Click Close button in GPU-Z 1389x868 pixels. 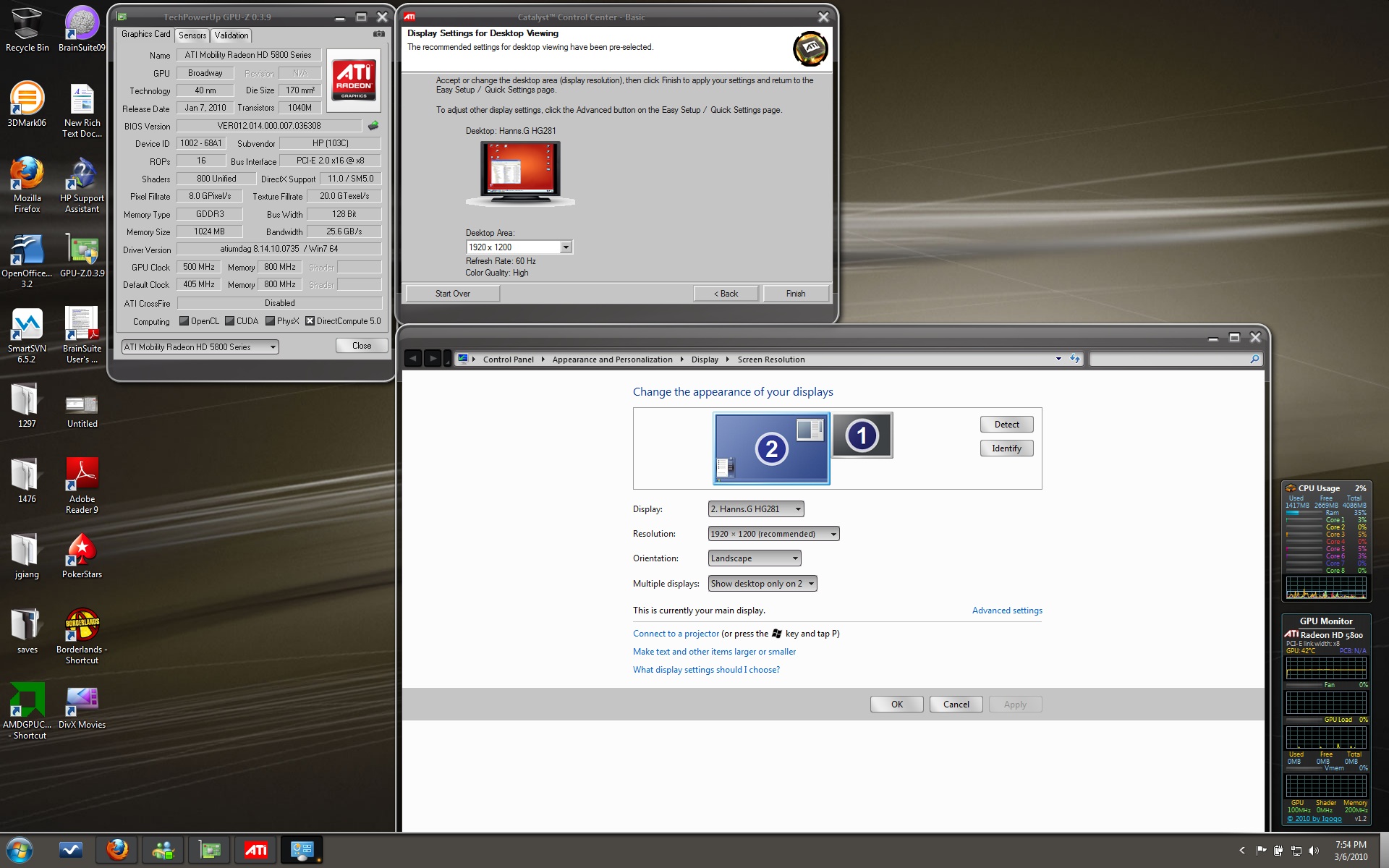point(362,346)
